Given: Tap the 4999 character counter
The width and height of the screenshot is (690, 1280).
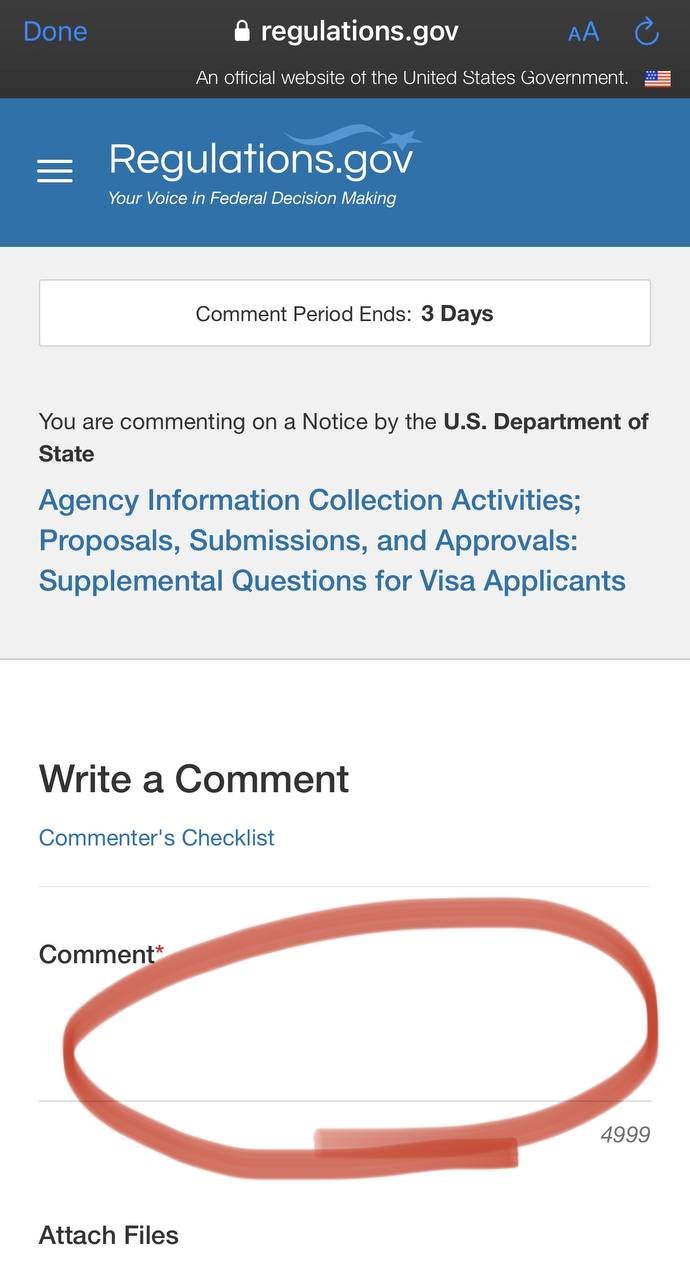Looking at the screenshot, I should click(625, 1134).
